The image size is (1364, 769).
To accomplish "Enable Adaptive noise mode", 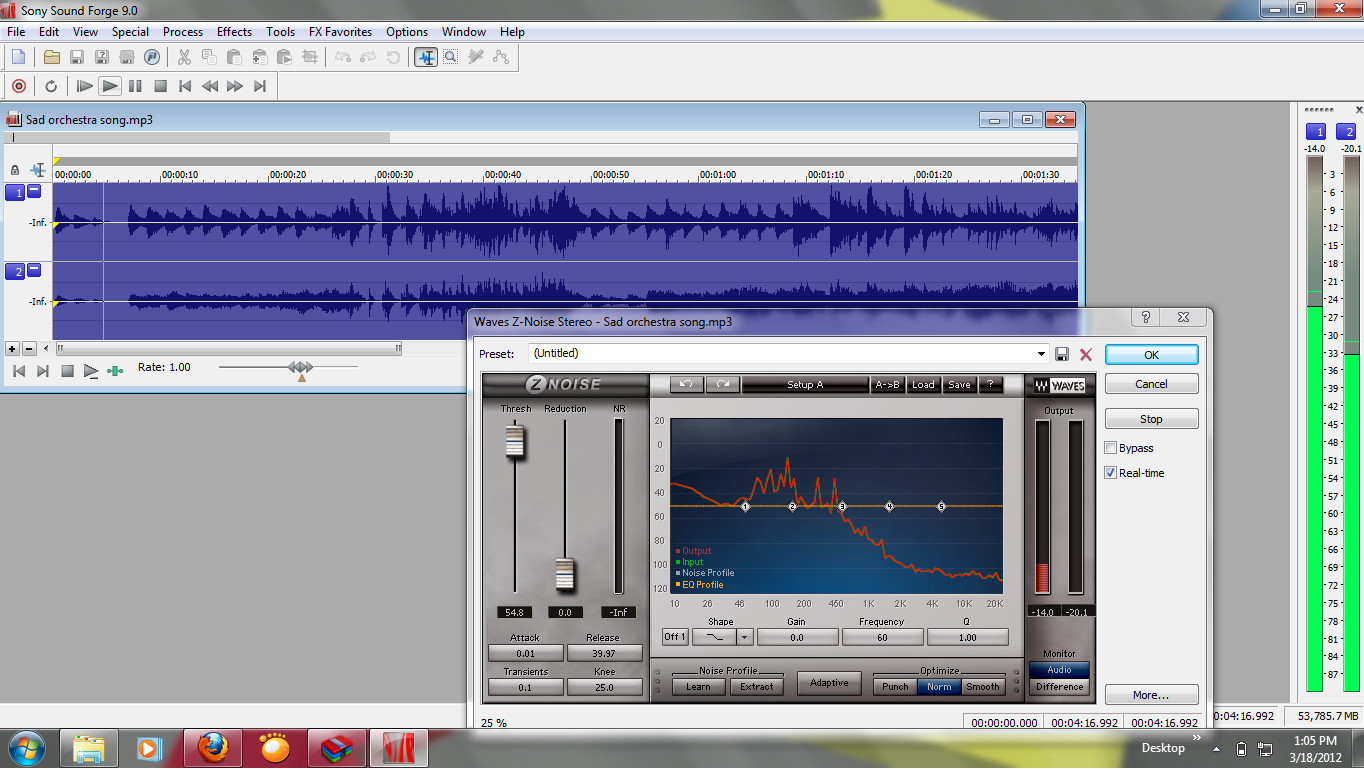I will click(829, 683).
